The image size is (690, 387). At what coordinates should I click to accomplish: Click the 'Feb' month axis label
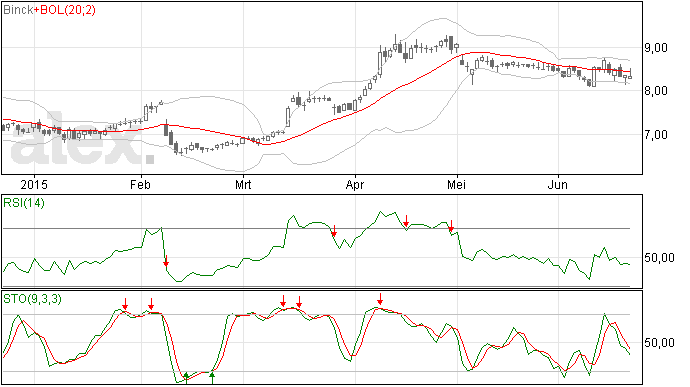(x=140, y=184)
